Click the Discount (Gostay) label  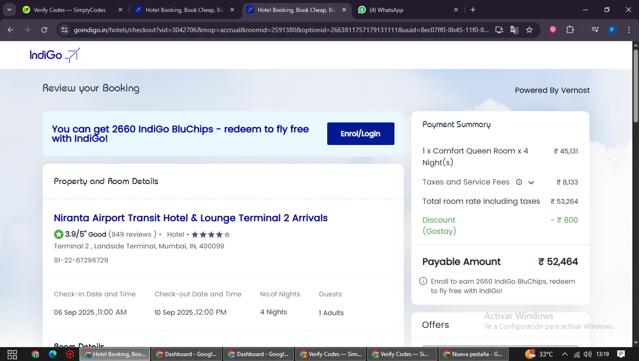point(439,225)
